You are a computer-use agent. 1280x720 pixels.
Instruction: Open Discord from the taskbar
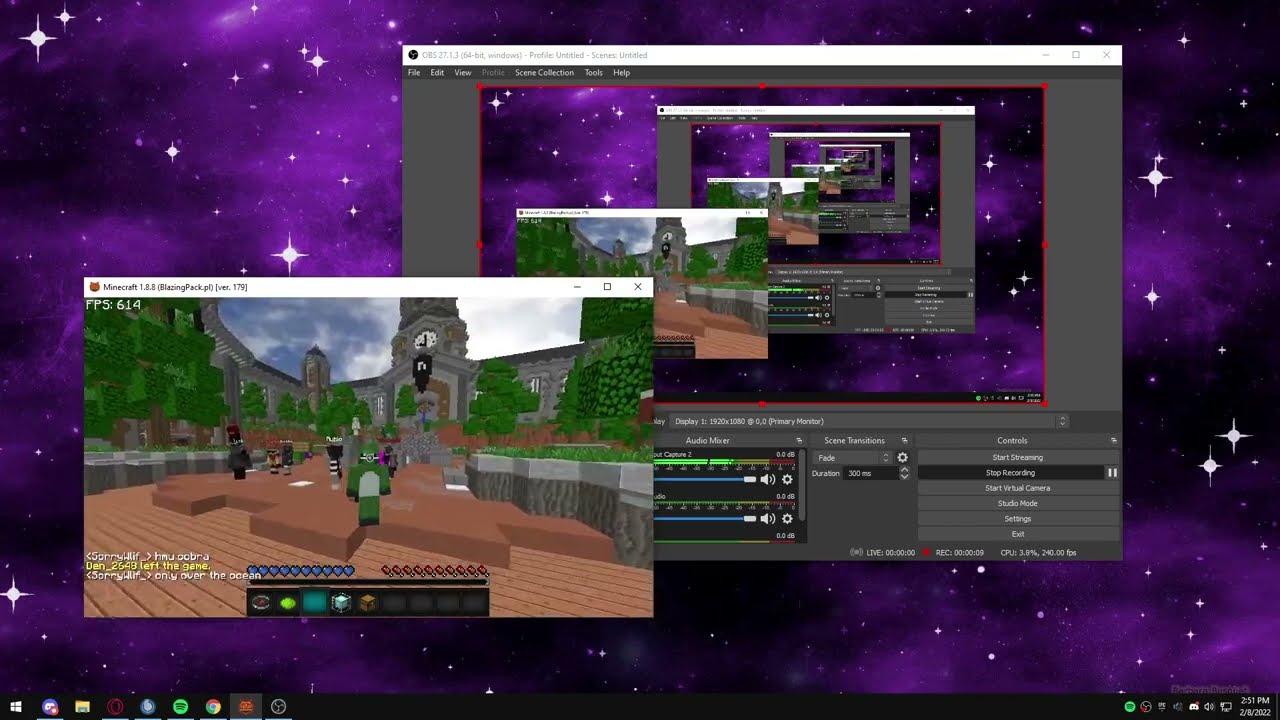coord(50,707)
